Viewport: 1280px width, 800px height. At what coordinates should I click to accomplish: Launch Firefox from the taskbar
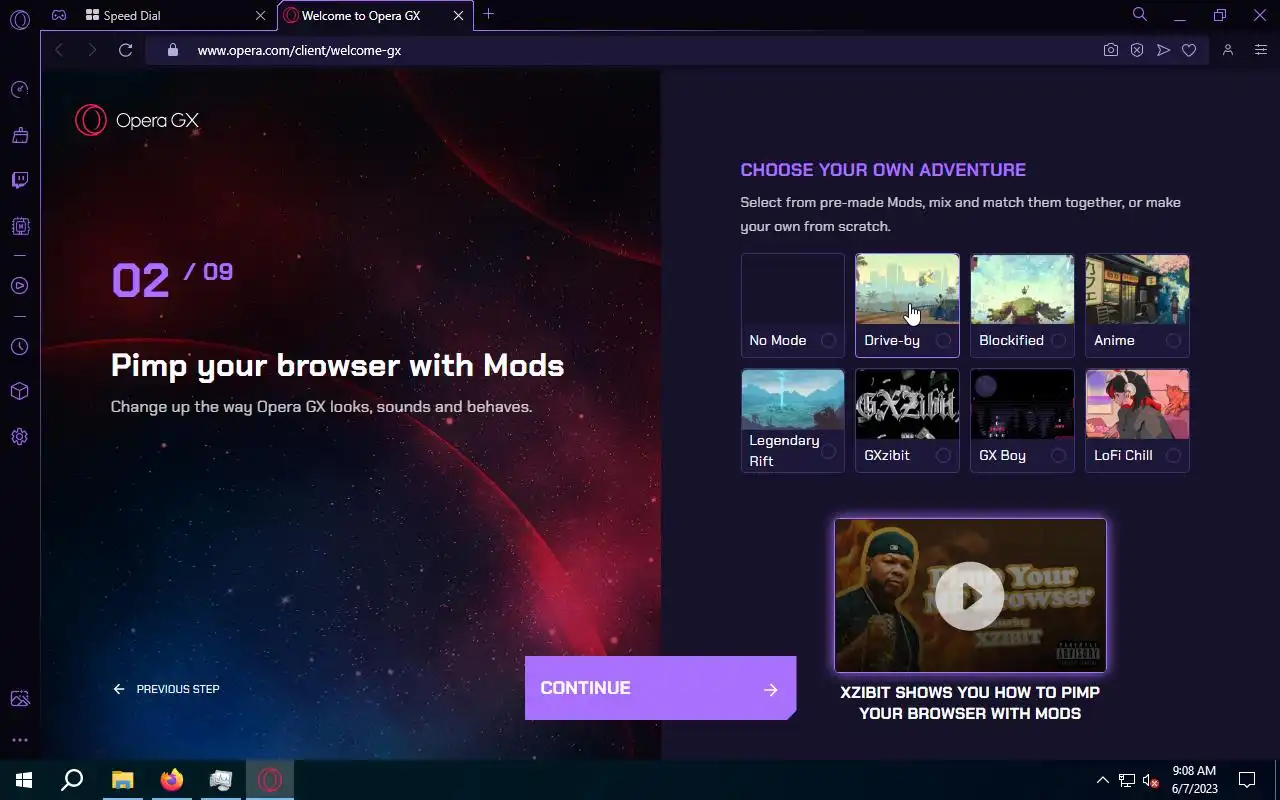point(172,780)
